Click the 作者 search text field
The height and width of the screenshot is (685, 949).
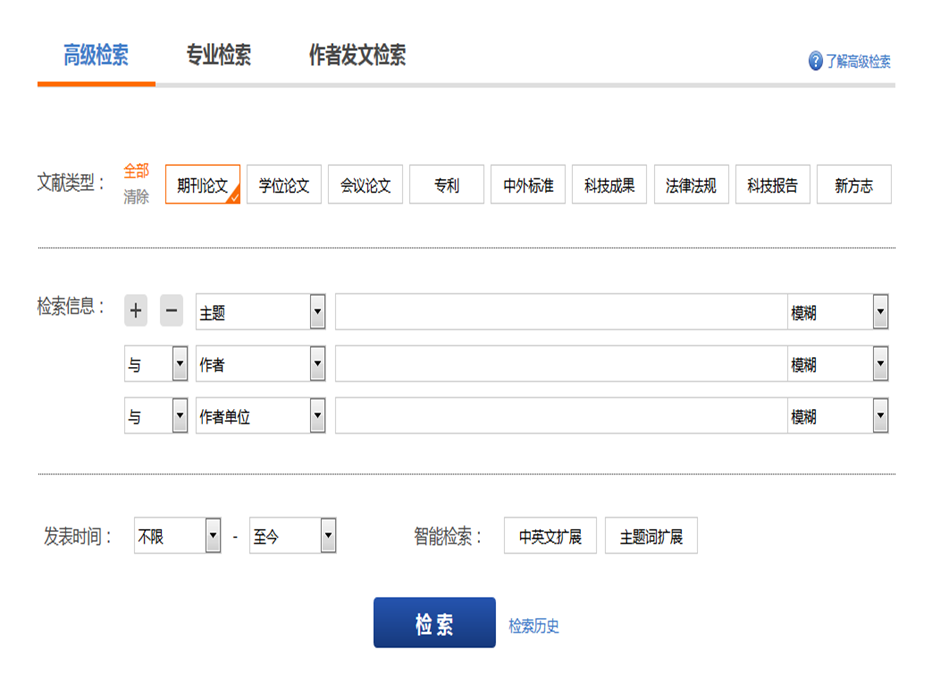tap(561, 364)
